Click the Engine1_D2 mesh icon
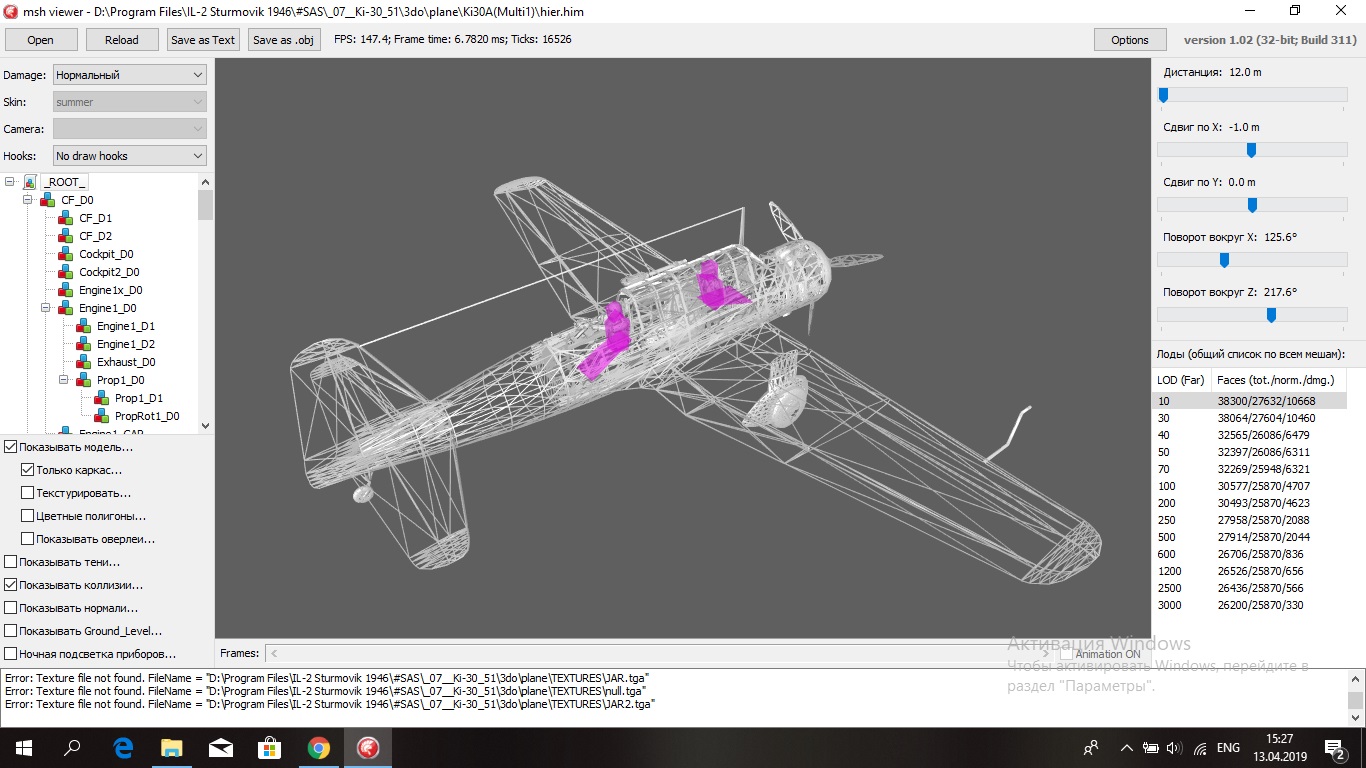 coord(84,344)
